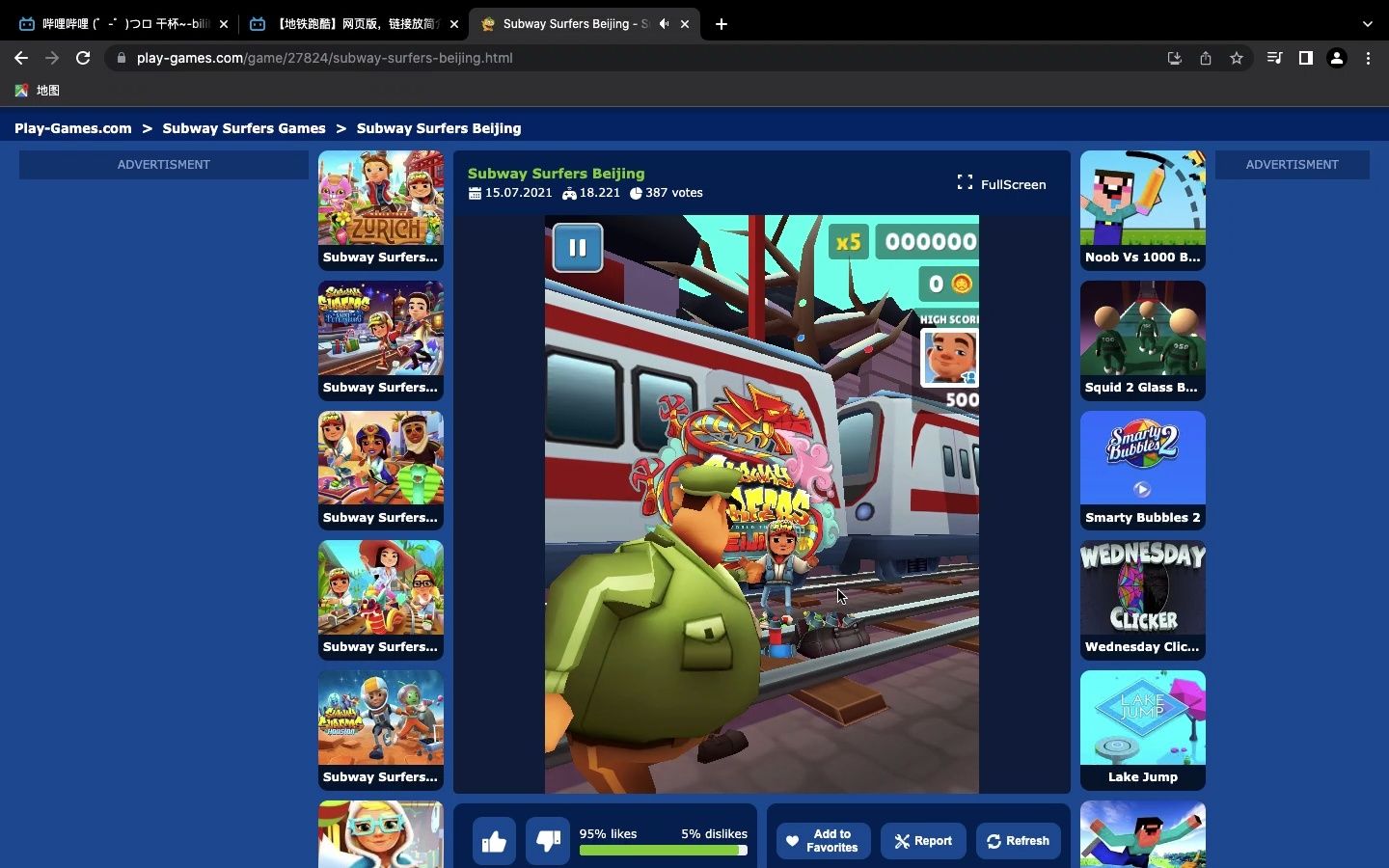This screenshot has height=868, width=1389.
Task: Go forward with browser forward arrow
Action: pos(52,58)
